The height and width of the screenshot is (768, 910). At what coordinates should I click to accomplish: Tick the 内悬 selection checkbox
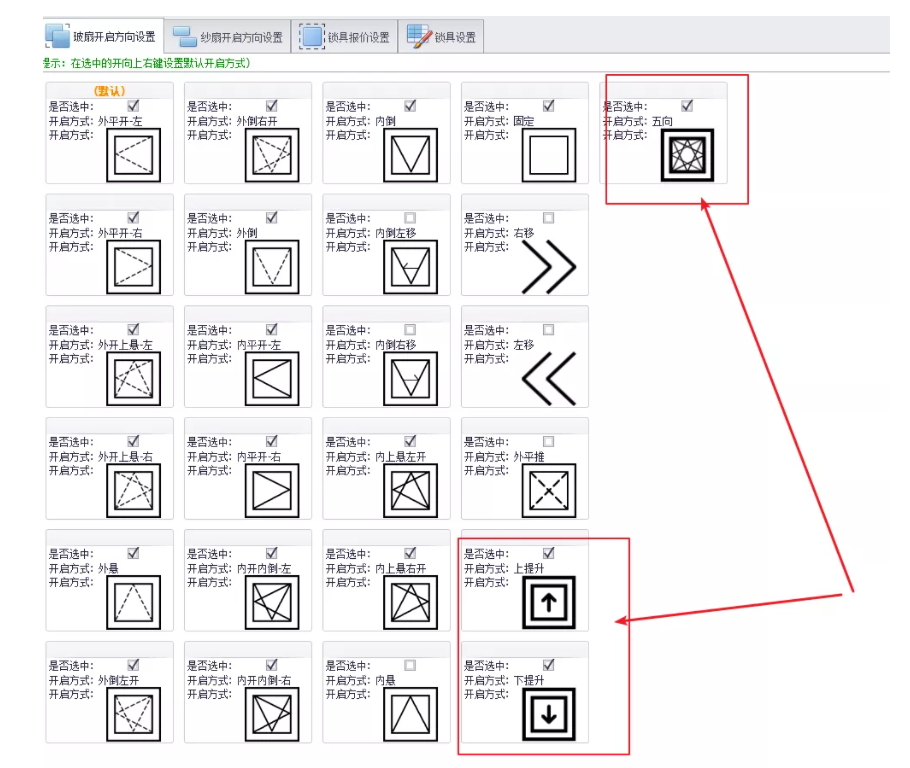tap(410, 664)
